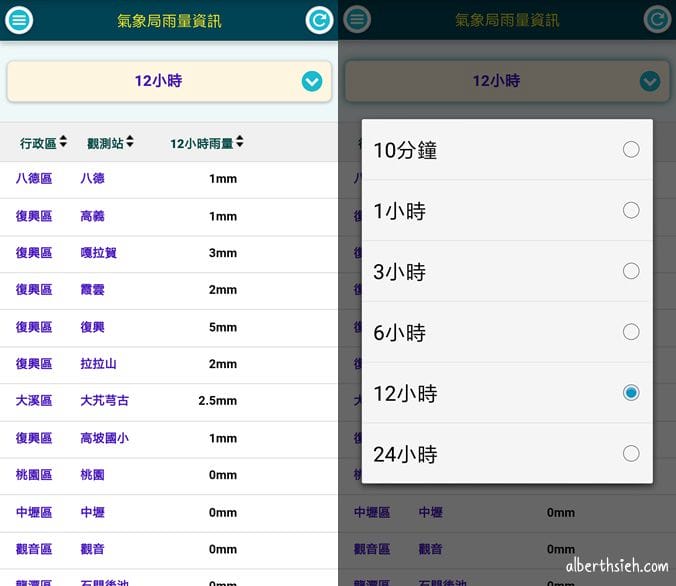The height and width of the screenshot is (586, 676).
Task: Choose 6小時 option label in popup
Action: [x=400, y=333]
